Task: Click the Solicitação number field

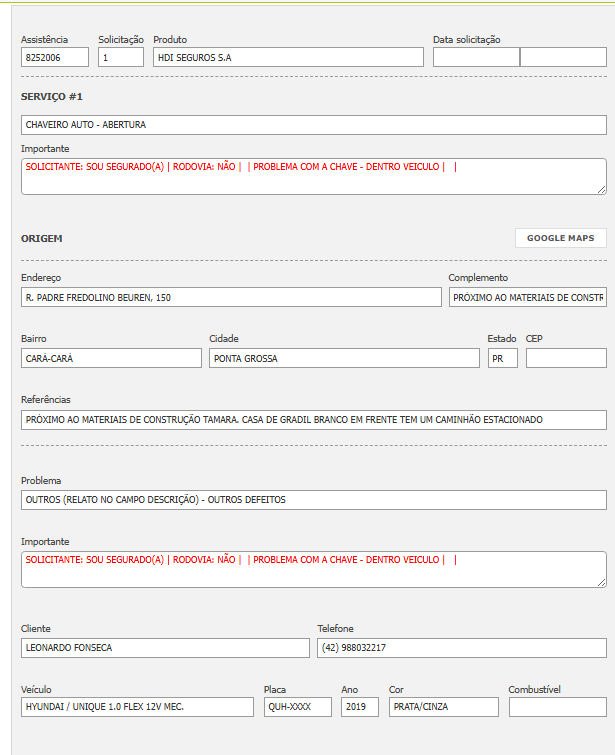Action: tap(121, 58)
